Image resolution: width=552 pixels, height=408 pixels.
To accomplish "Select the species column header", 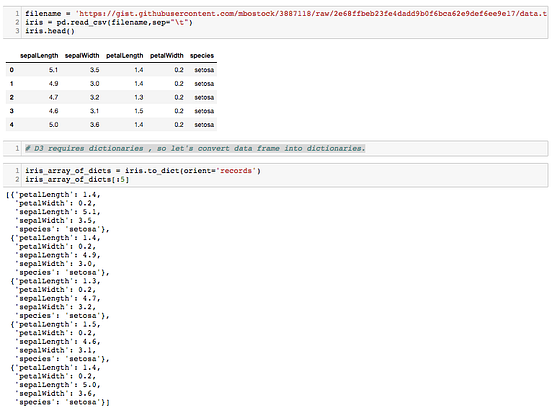I will click(x=202, y=56).
